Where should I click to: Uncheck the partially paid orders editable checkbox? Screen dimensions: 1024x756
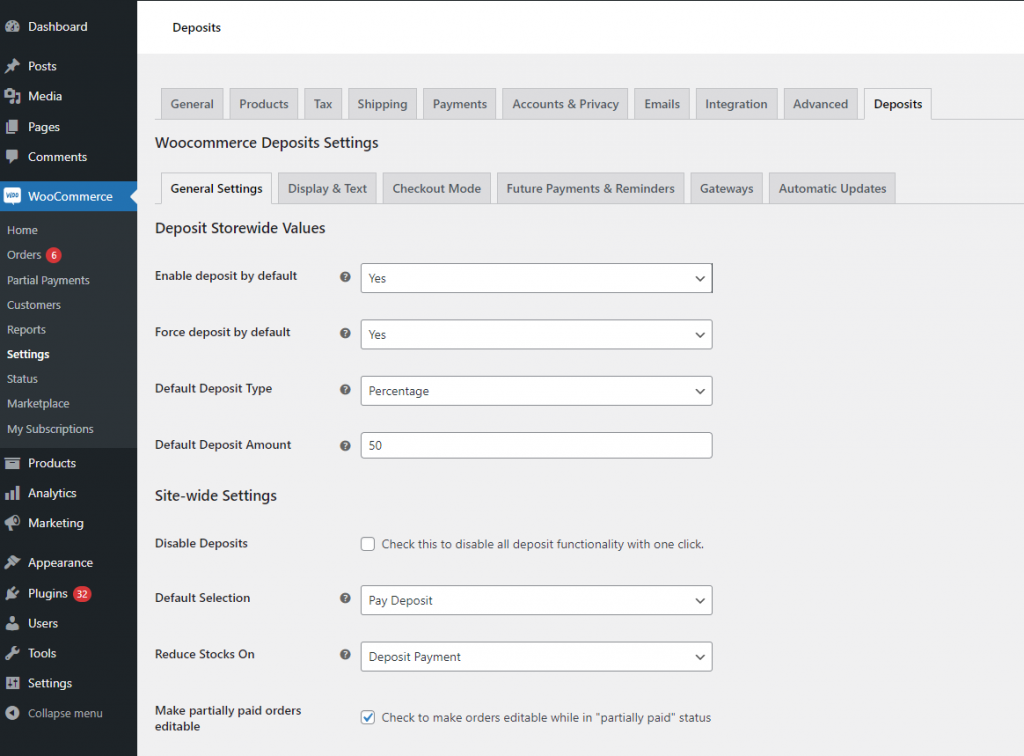coord(368,717)
